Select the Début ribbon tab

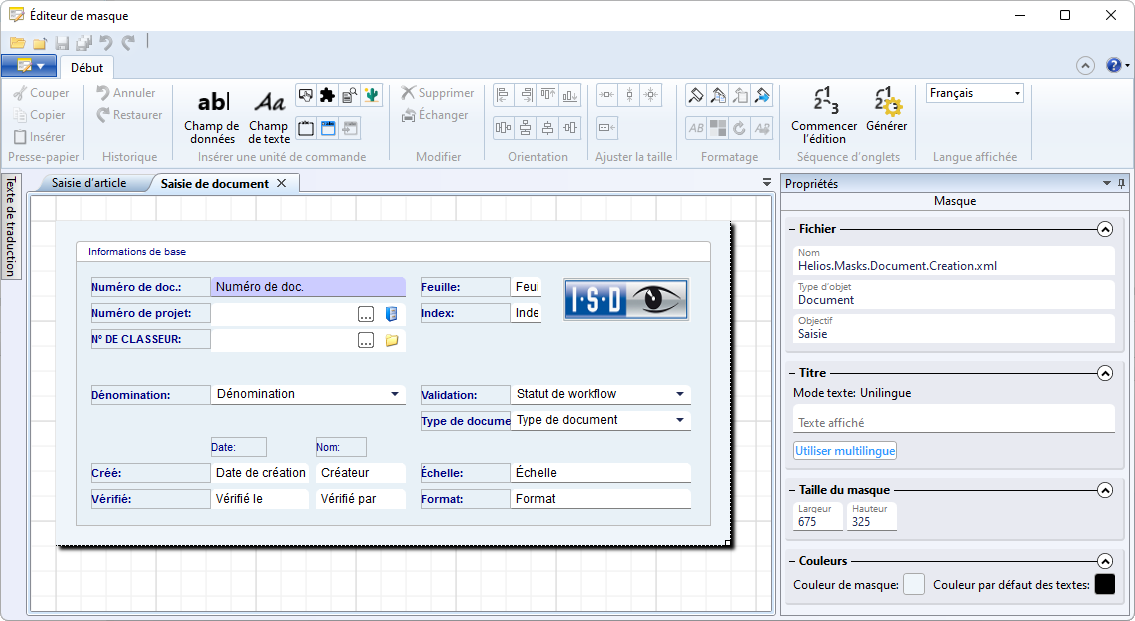click(87, 68)
